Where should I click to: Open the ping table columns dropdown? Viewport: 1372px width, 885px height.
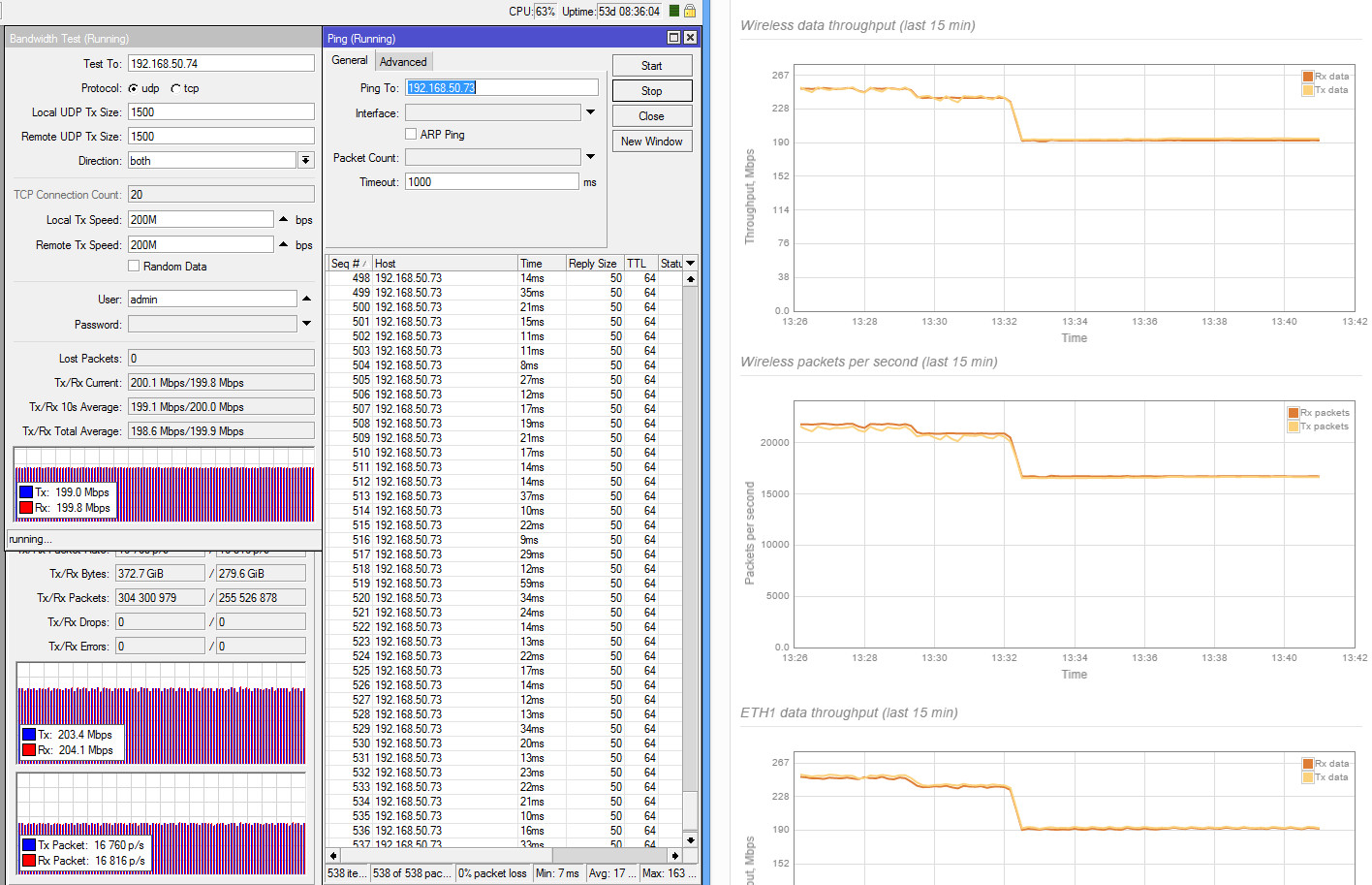(690, 263)
